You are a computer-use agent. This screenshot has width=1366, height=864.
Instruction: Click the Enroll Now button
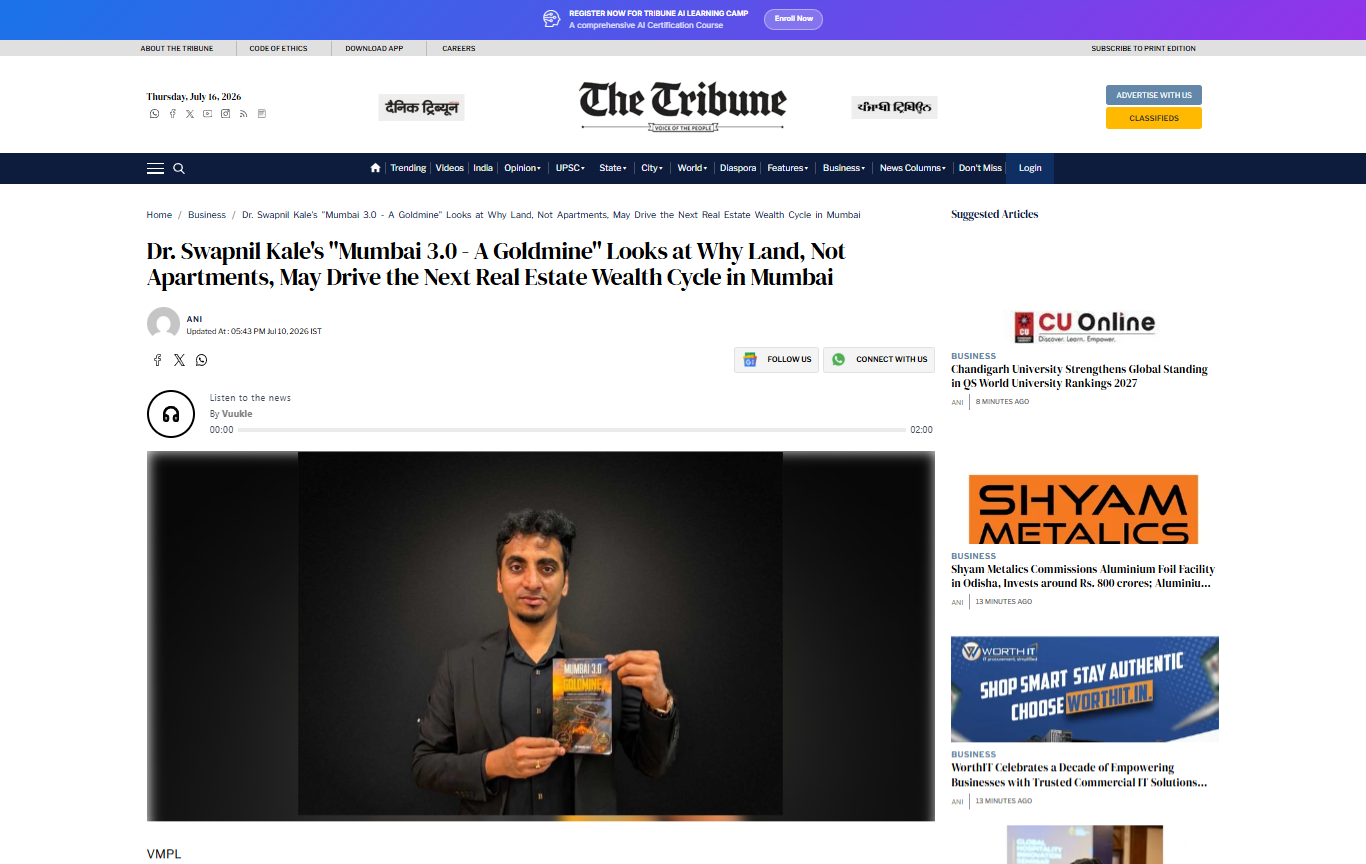click(793, 19)
